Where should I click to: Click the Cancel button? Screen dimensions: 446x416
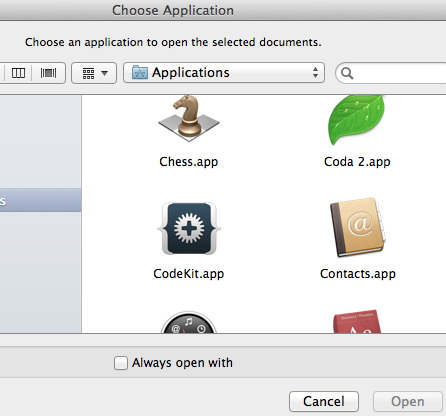tap(324, 401)
